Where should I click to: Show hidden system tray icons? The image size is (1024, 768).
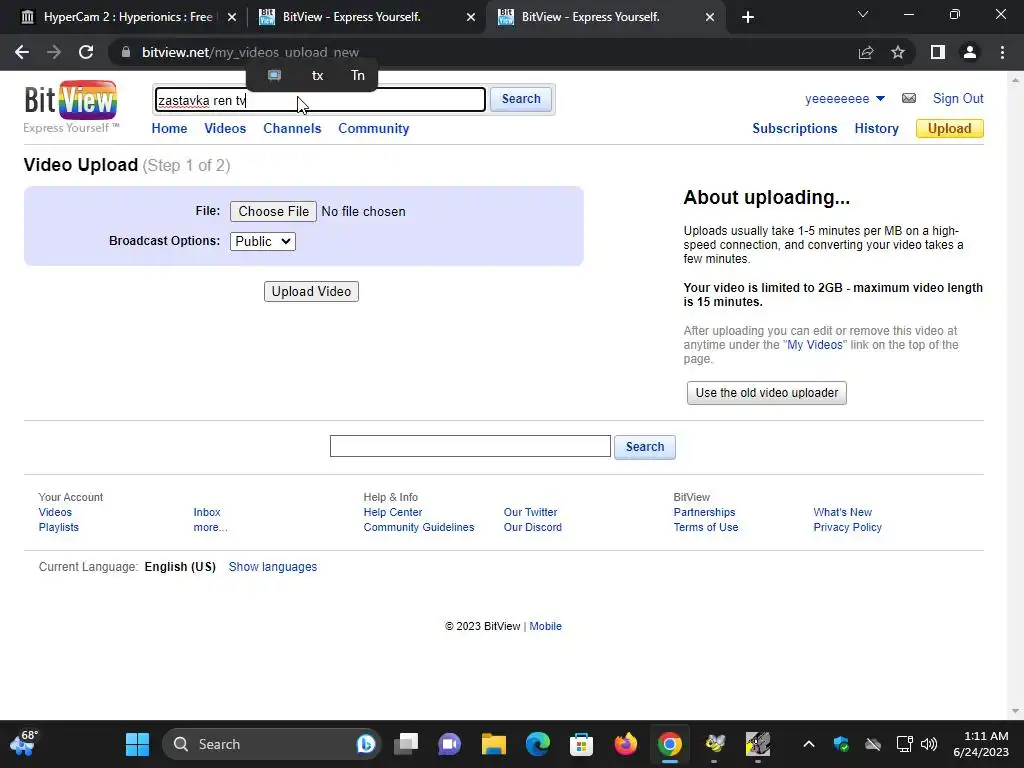[x=808, y=744]
